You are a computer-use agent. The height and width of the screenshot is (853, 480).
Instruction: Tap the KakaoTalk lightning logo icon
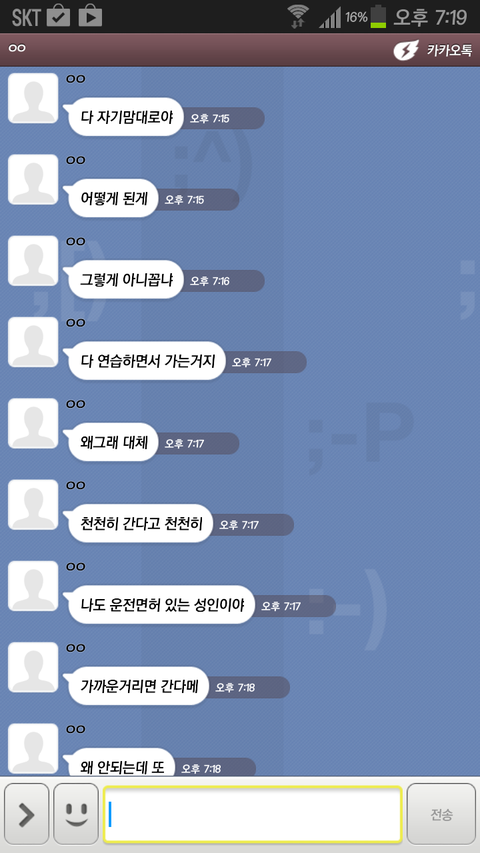coord(406,51)
